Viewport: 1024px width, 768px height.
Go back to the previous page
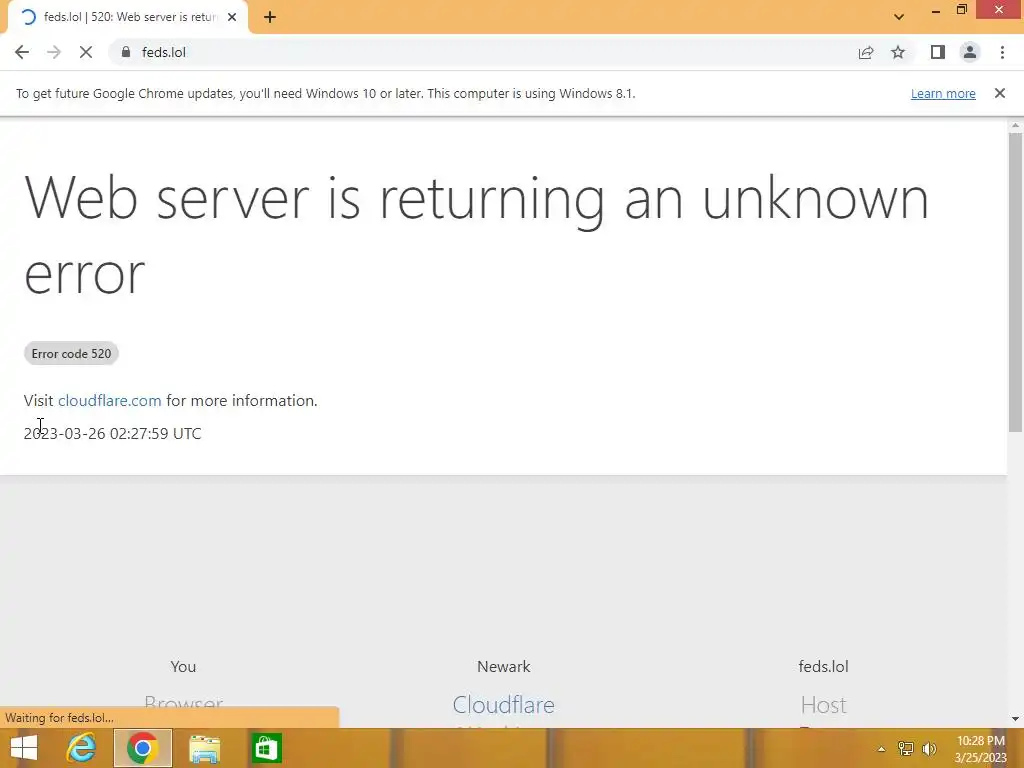[22, 52]
